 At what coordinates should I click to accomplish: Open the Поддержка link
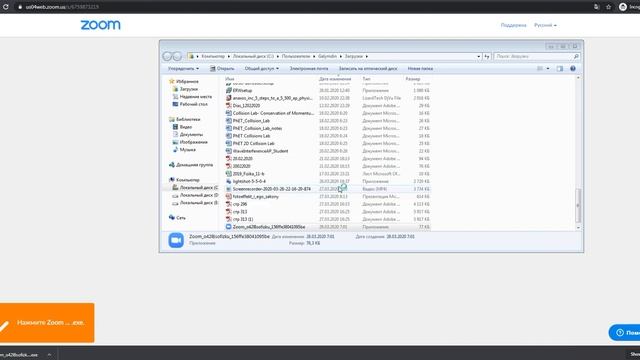[513, 25]
